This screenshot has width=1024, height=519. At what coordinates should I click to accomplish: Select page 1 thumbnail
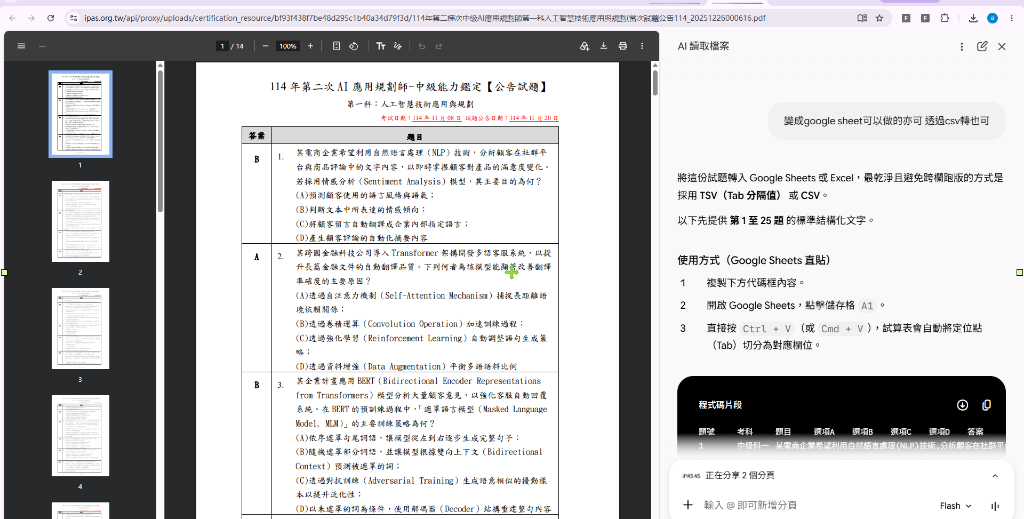[80, 114]
